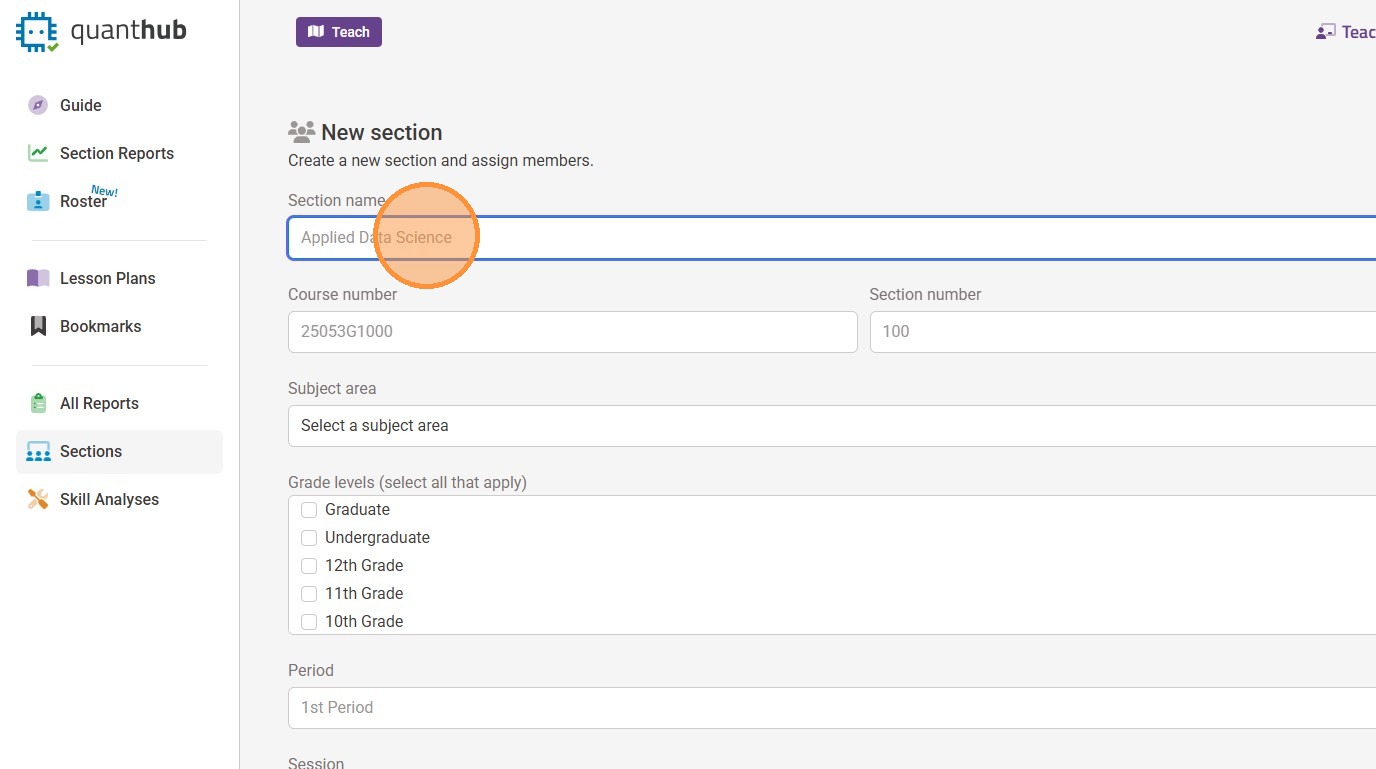The image size is (1376, 769).
Task: Click the Section Reports chart icon
Action: [38, 153]
